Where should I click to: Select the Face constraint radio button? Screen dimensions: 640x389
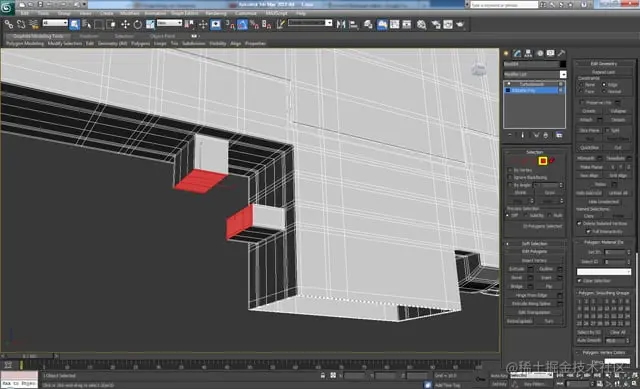pos(581,91)
